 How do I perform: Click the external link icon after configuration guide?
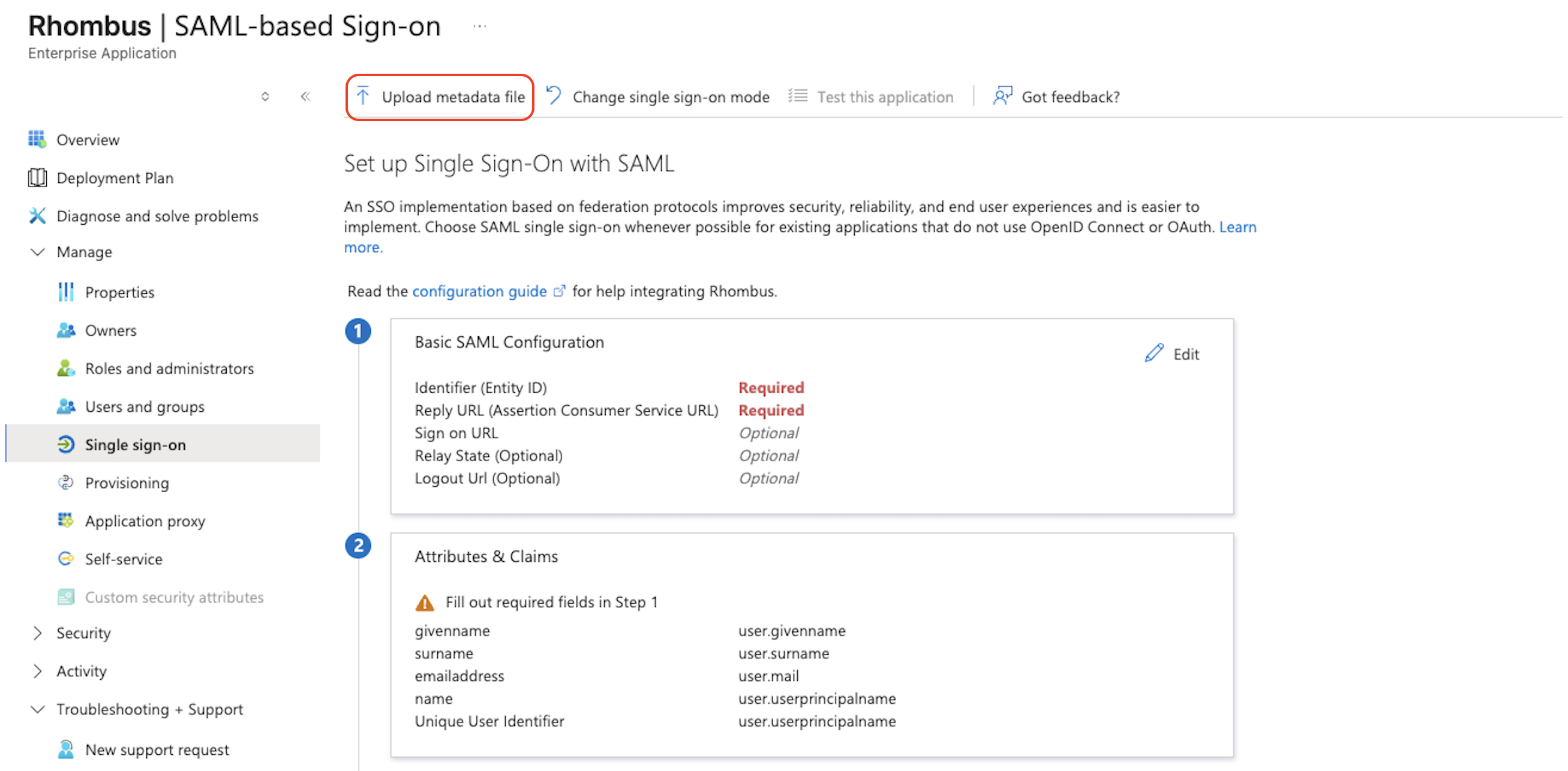tap(559, 291)
